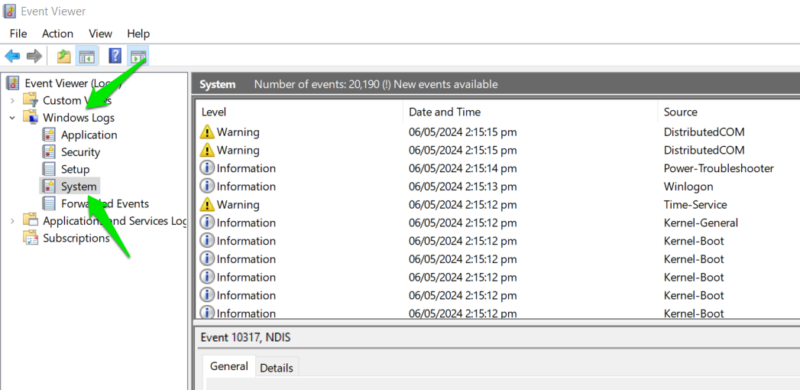Click the Up one level folder icon
This screenshot has height=390, width=800.
[64, 56]
